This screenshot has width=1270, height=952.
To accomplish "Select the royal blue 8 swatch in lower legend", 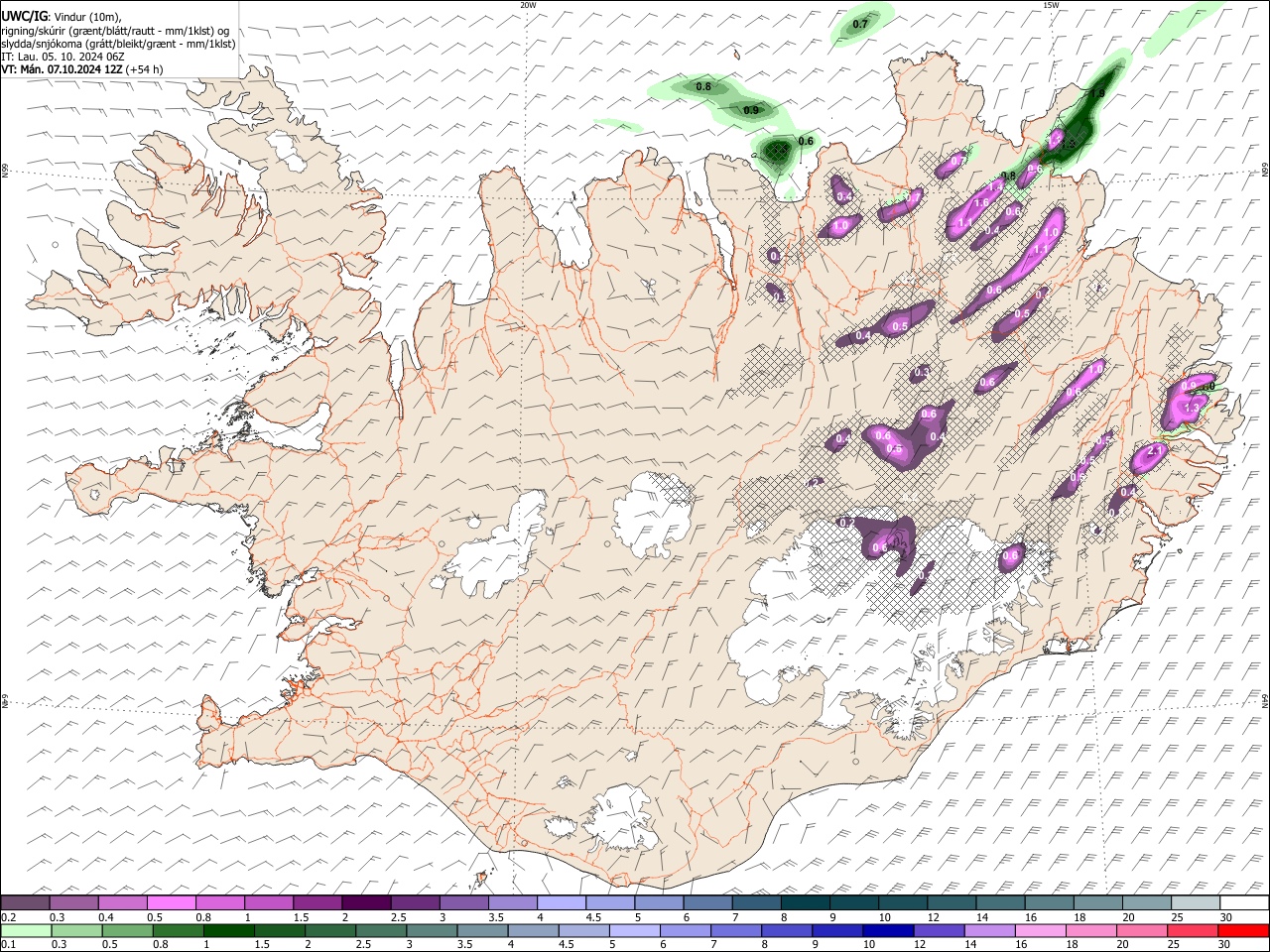I will (787, 930).
